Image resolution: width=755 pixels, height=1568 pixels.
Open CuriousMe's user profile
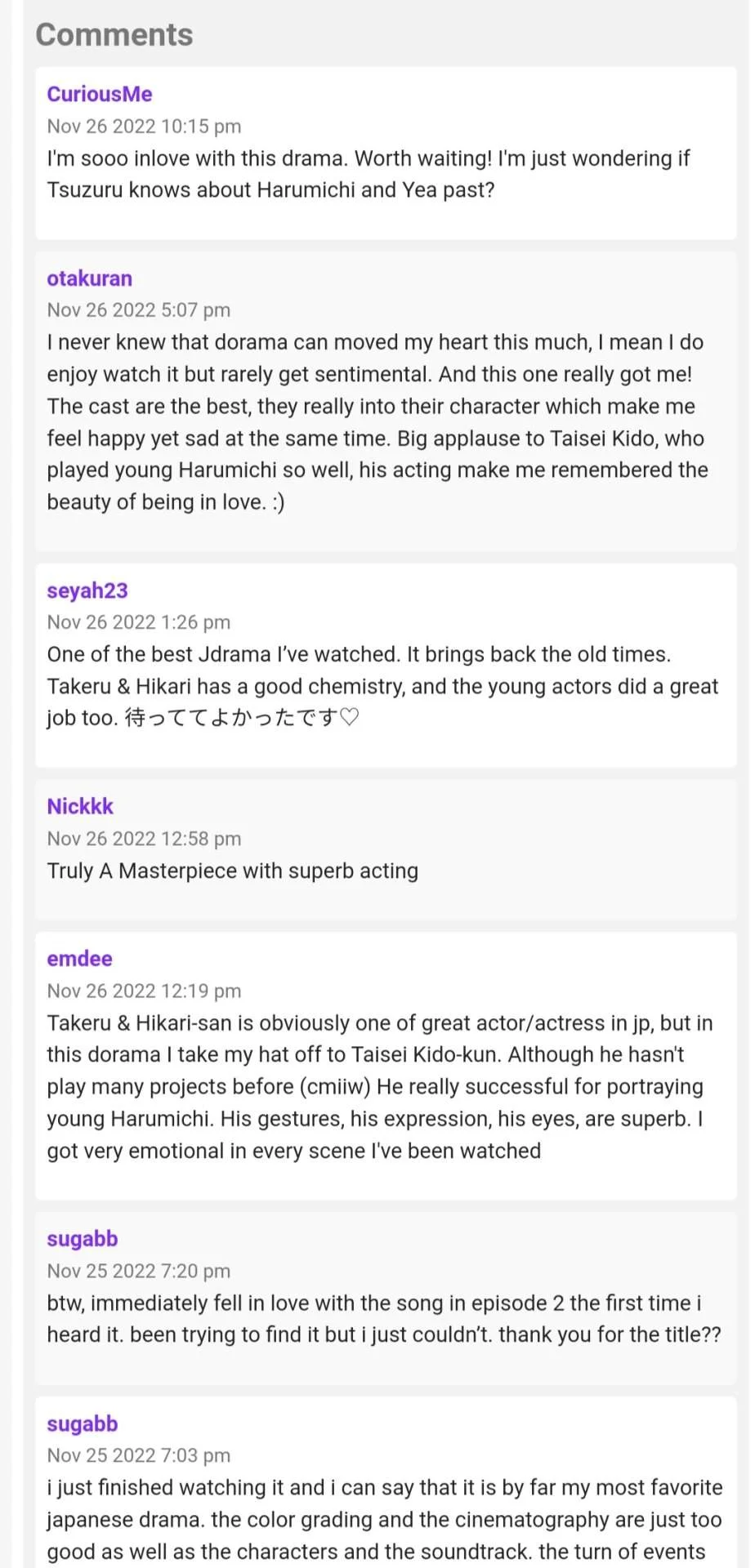point(100,94)
